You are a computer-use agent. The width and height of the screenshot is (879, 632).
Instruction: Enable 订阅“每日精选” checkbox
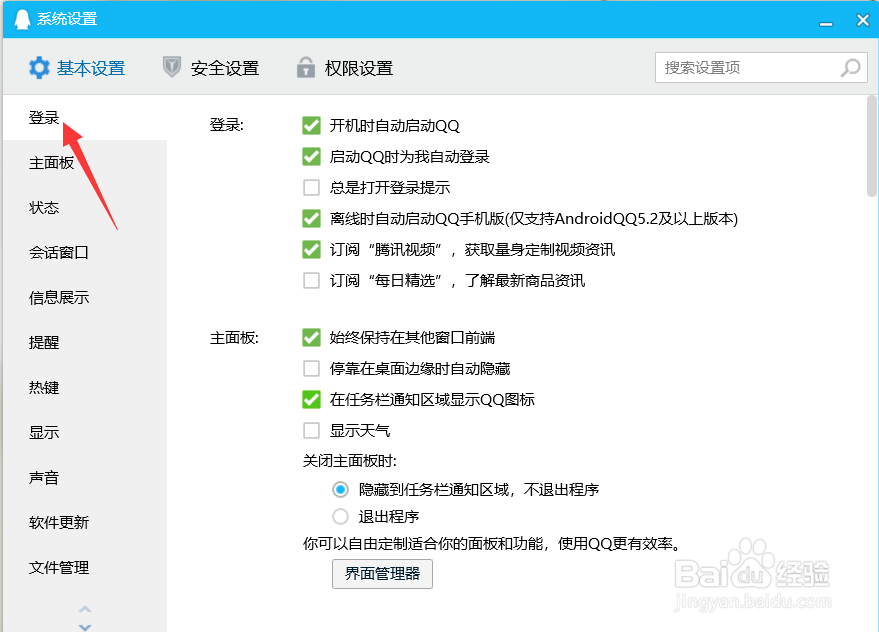(311, 280)
